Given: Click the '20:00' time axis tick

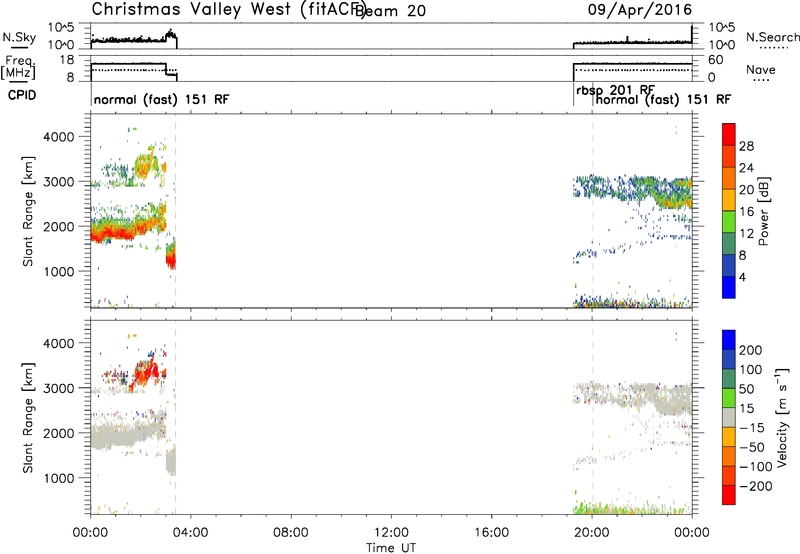Looking at the screenshot, I should pyautogui.click(x=592, y=533).
